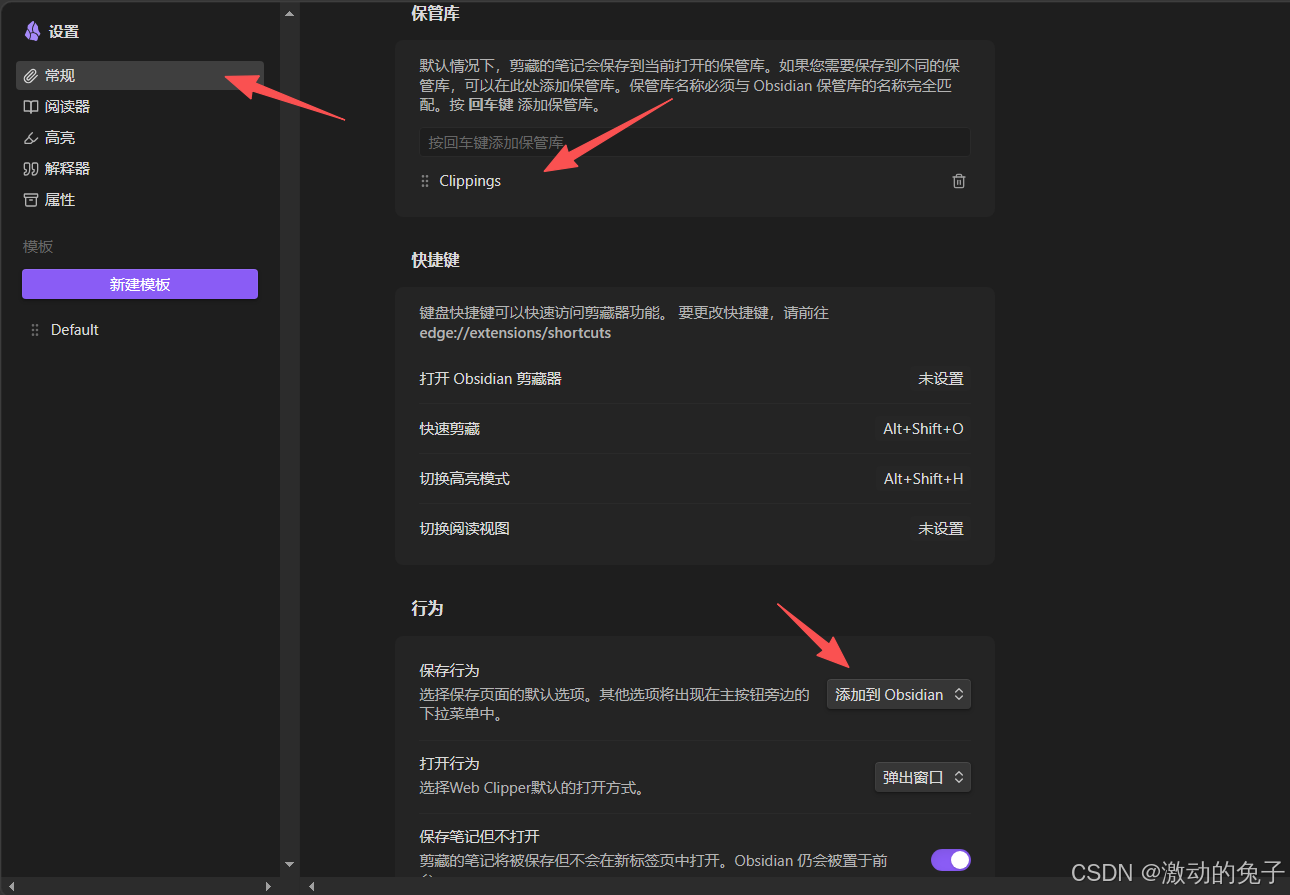Click the 模板 label in sidebar
The image size is (1290, 895).
tap(38, 247)
